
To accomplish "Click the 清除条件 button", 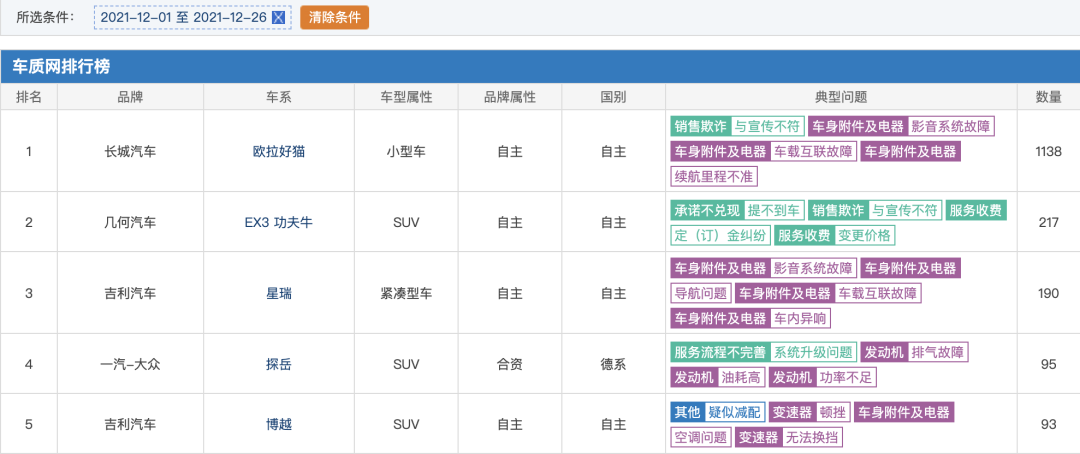I will pyautogui.click(x=335, y=18).
